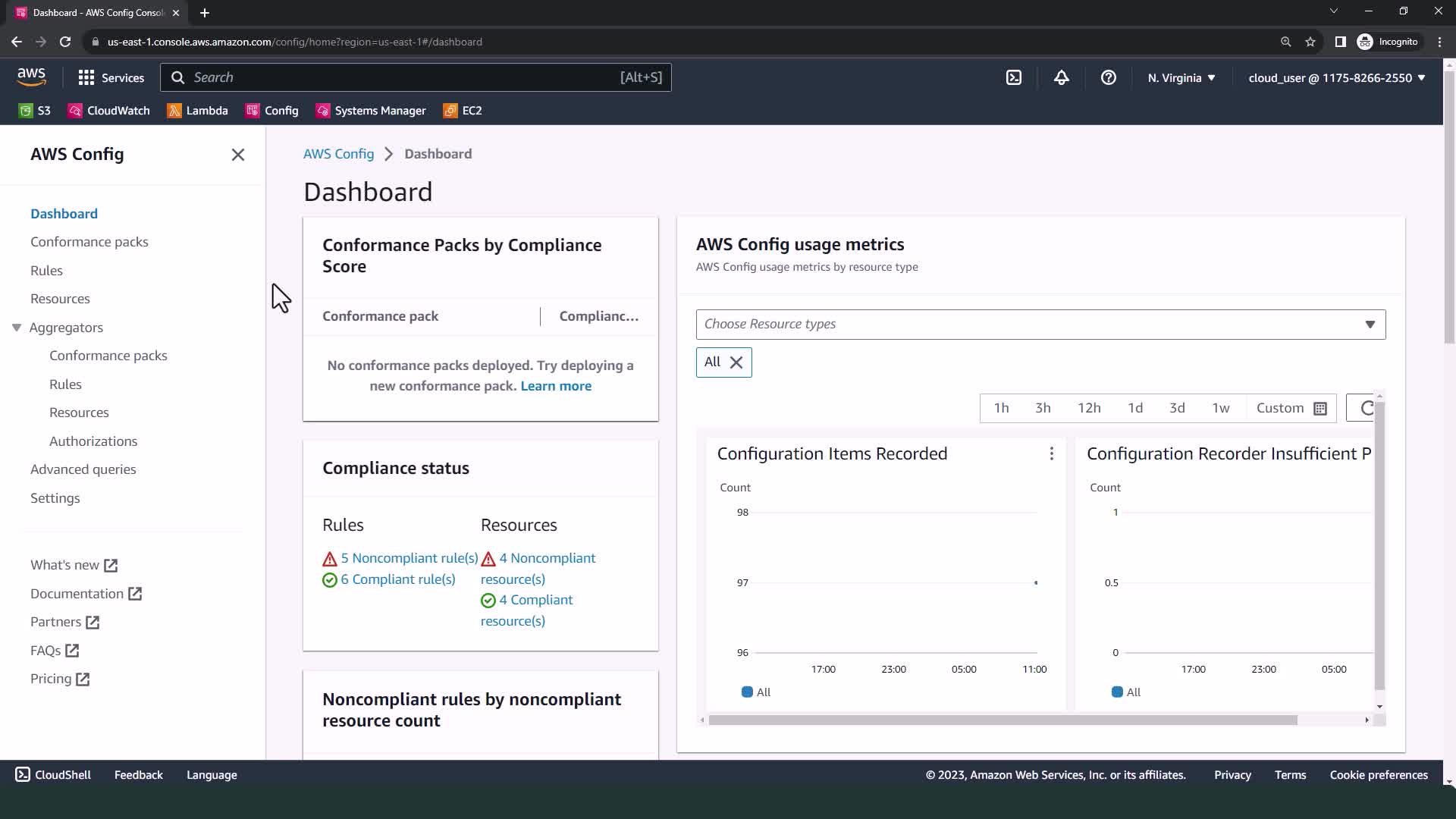Image resolution: width=1456 pixels, height=819 pixels.
Task: Collapse the Aggregators tree section
Action: coord(17,328)
